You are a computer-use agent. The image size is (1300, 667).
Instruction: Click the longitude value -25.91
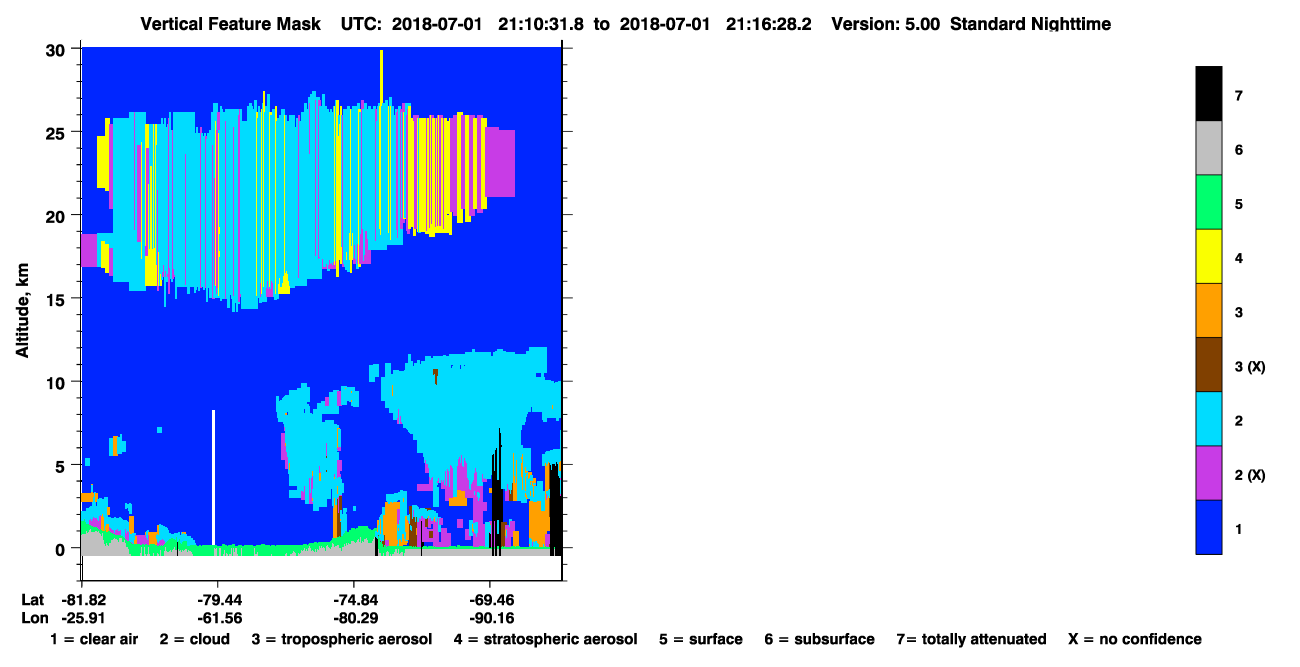click(83, 618)
